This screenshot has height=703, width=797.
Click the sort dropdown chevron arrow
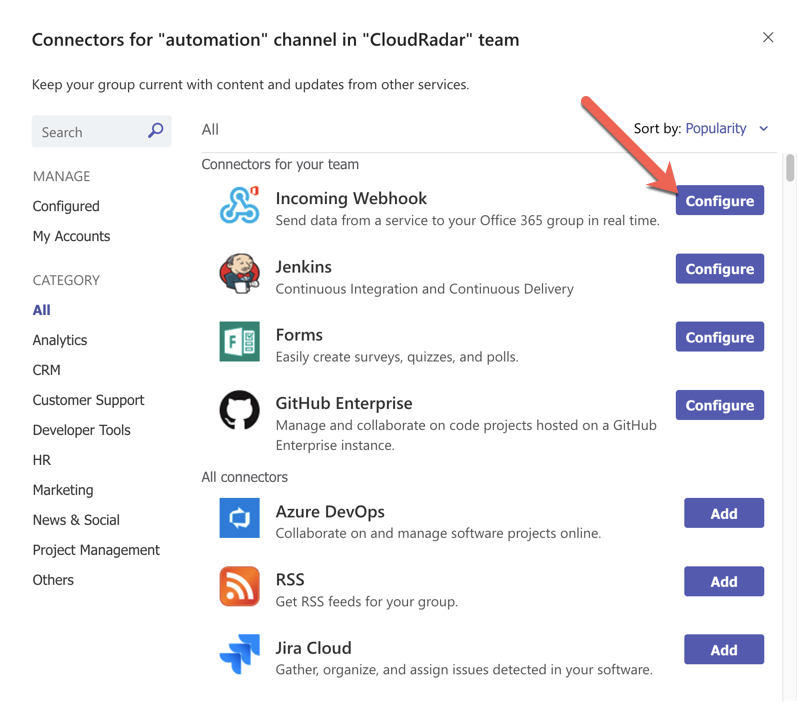point(763,129)
